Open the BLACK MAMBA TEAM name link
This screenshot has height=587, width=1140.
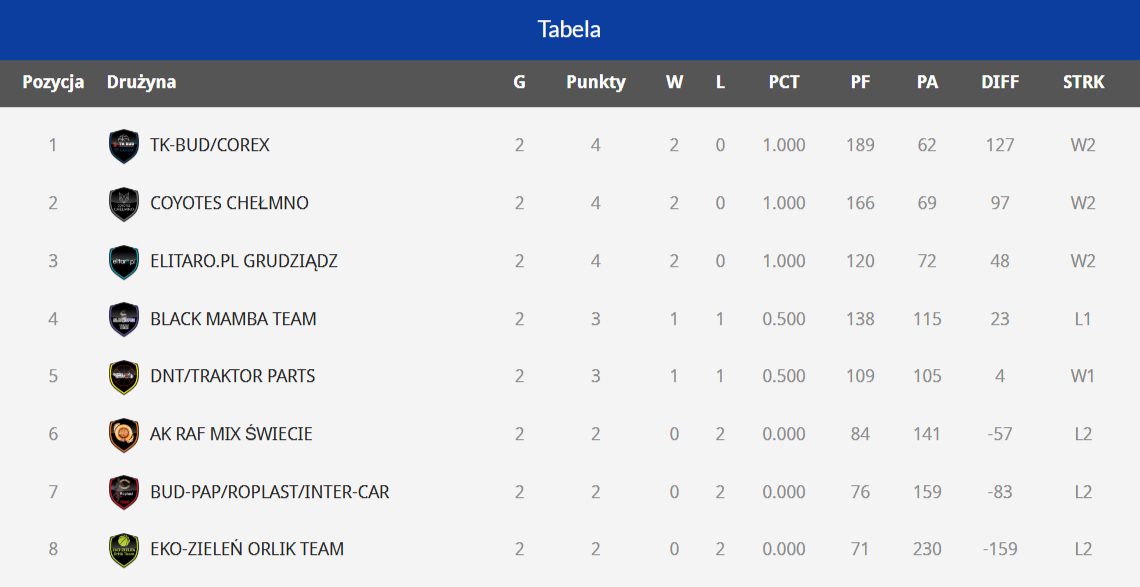click(233, 319)
